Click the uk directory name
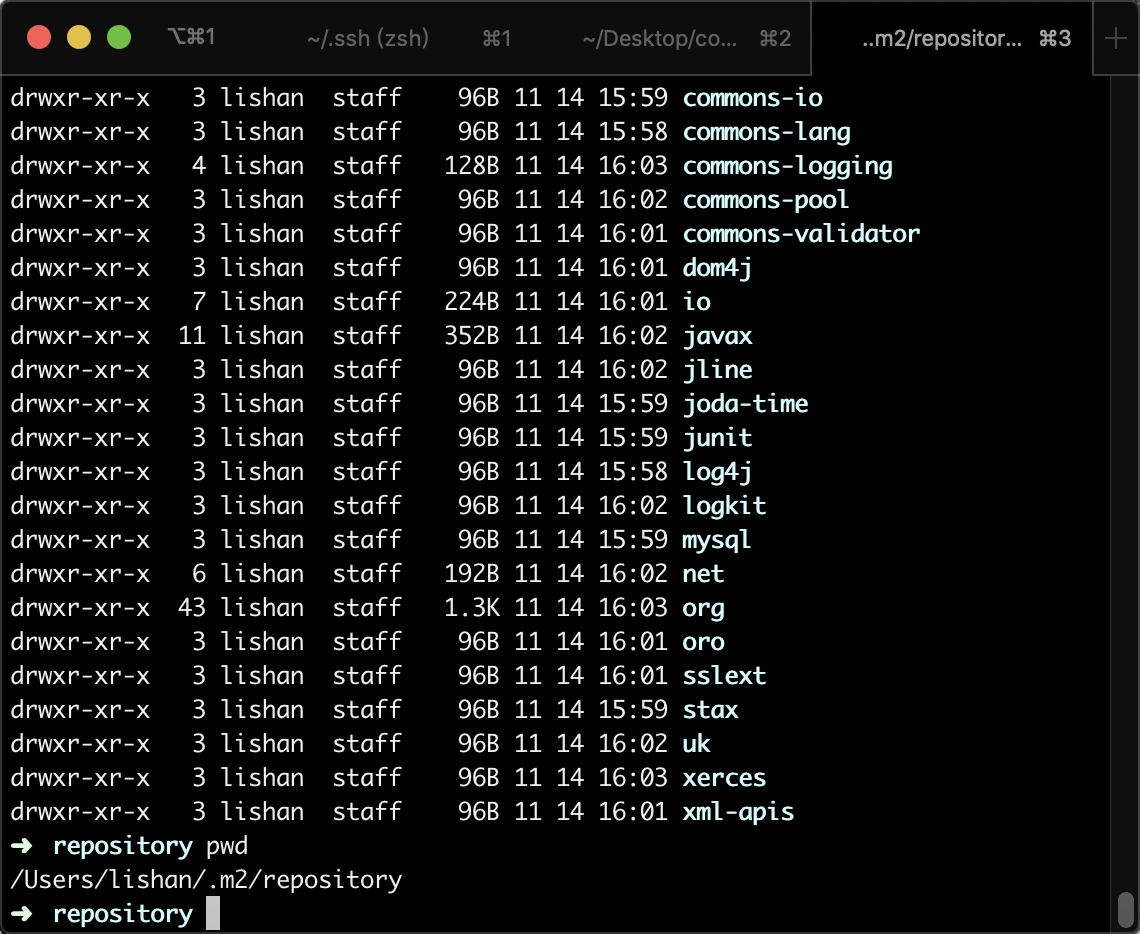Screen dimensions: 1140x934 pos(697,744)
